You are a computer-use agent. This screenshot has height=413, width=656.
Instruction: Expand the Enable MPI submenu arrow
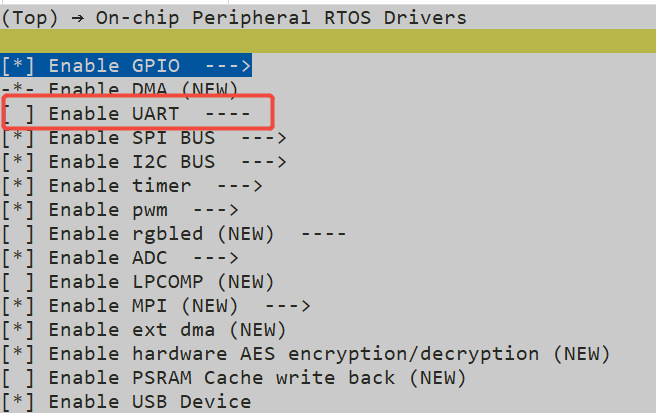pos(286,306)
